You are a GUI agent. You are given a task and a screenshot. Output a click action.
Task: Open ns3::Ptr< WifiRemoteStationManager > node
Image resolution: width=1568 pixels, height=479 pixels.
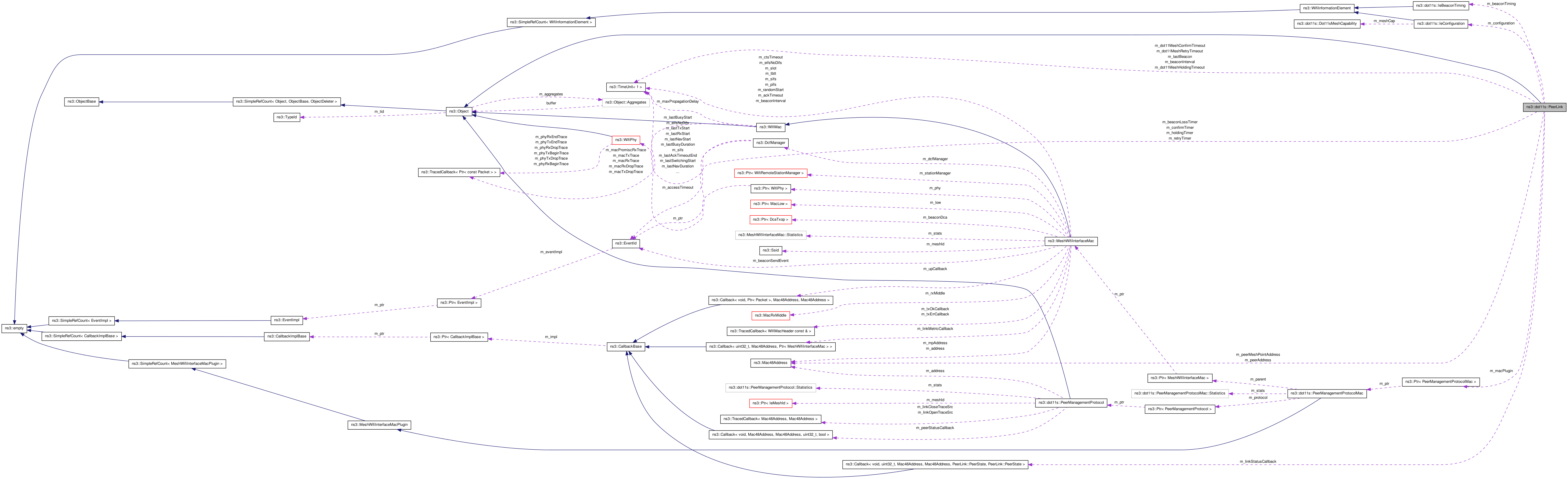pos(770,173)
